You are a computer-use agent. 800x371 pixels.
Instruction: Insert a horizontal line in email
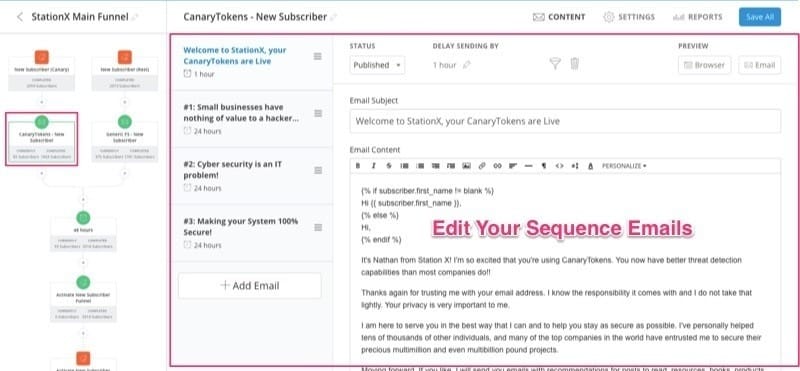529,166
